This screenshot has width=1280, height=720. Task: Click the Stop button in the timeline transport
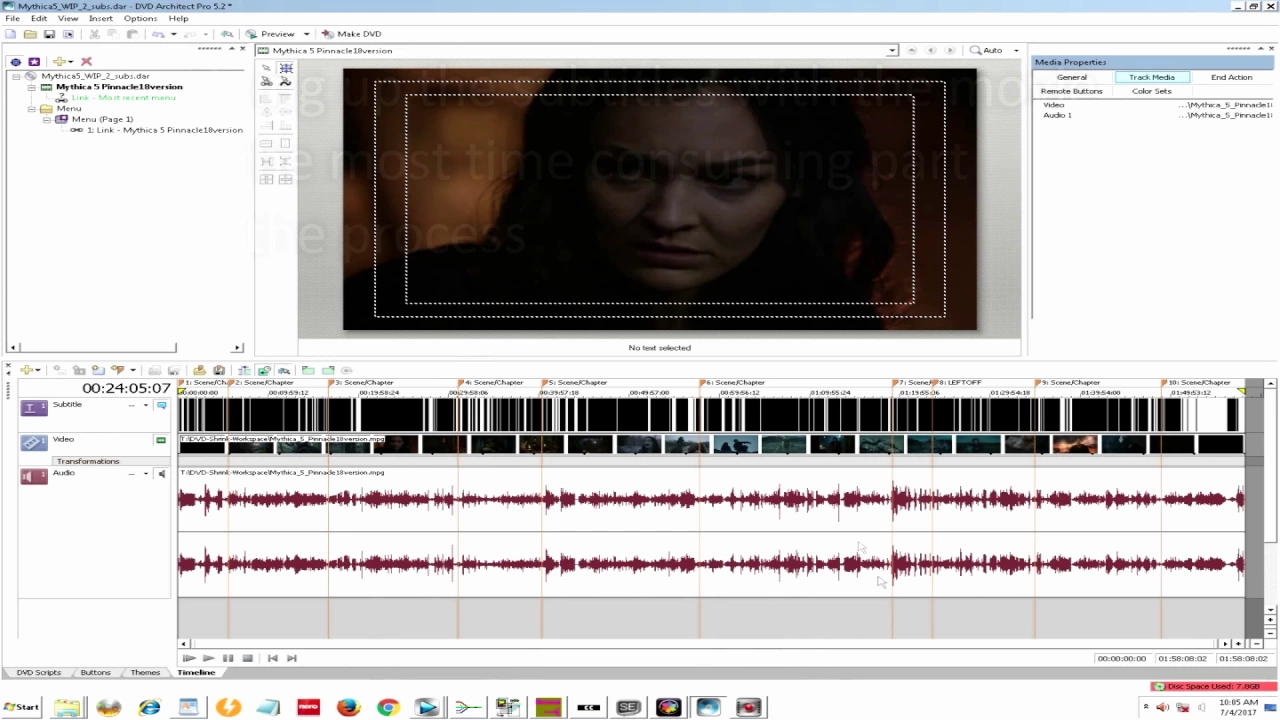click(x=248, y=658)
